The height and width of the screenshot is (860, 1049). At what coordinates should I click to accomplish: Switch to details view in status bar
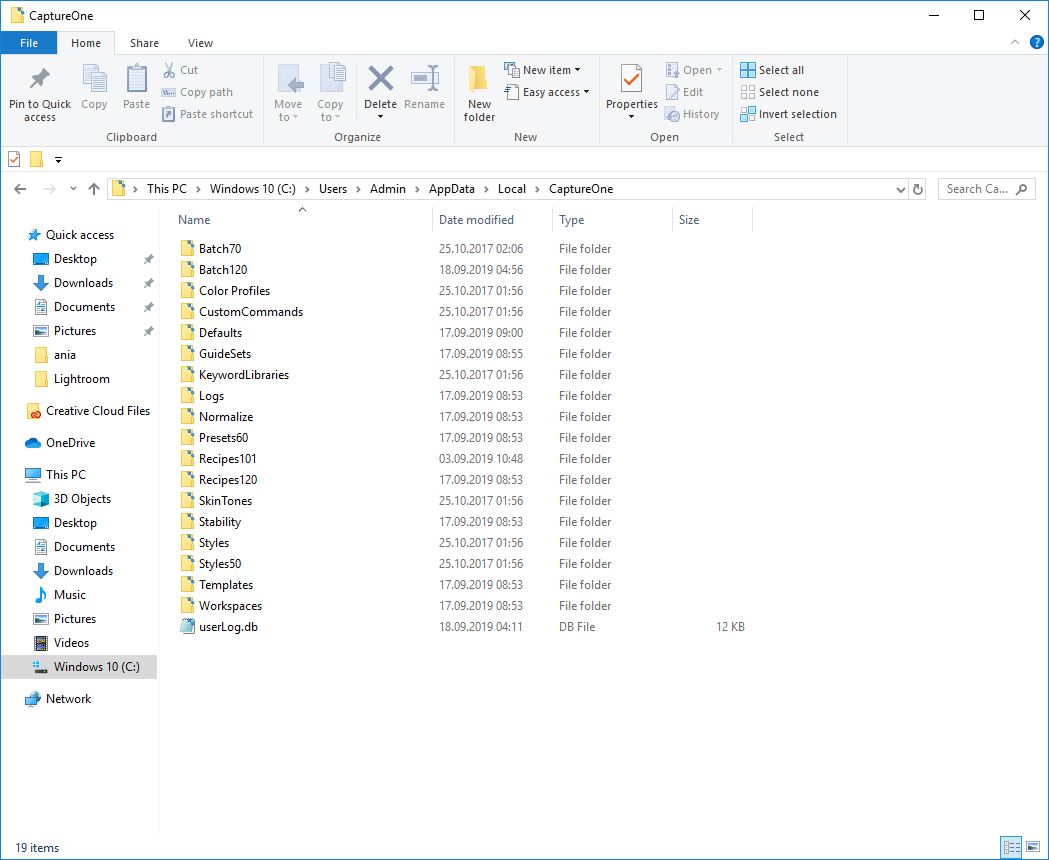(x=1011, y=847)
